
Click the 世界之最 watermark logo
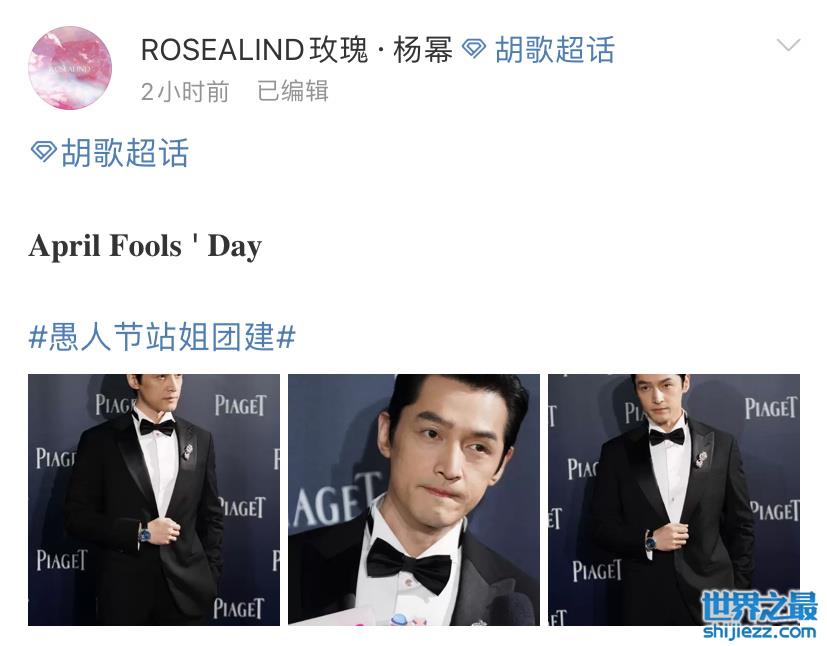(759, 606)
